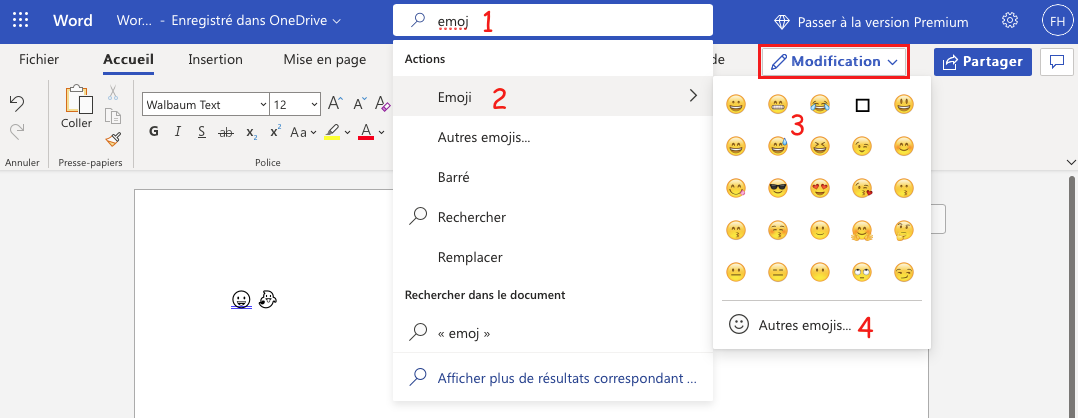Toggle bold G formatting
The width and height of the screenshot is (1078, 418).
[x=154, y=131]
